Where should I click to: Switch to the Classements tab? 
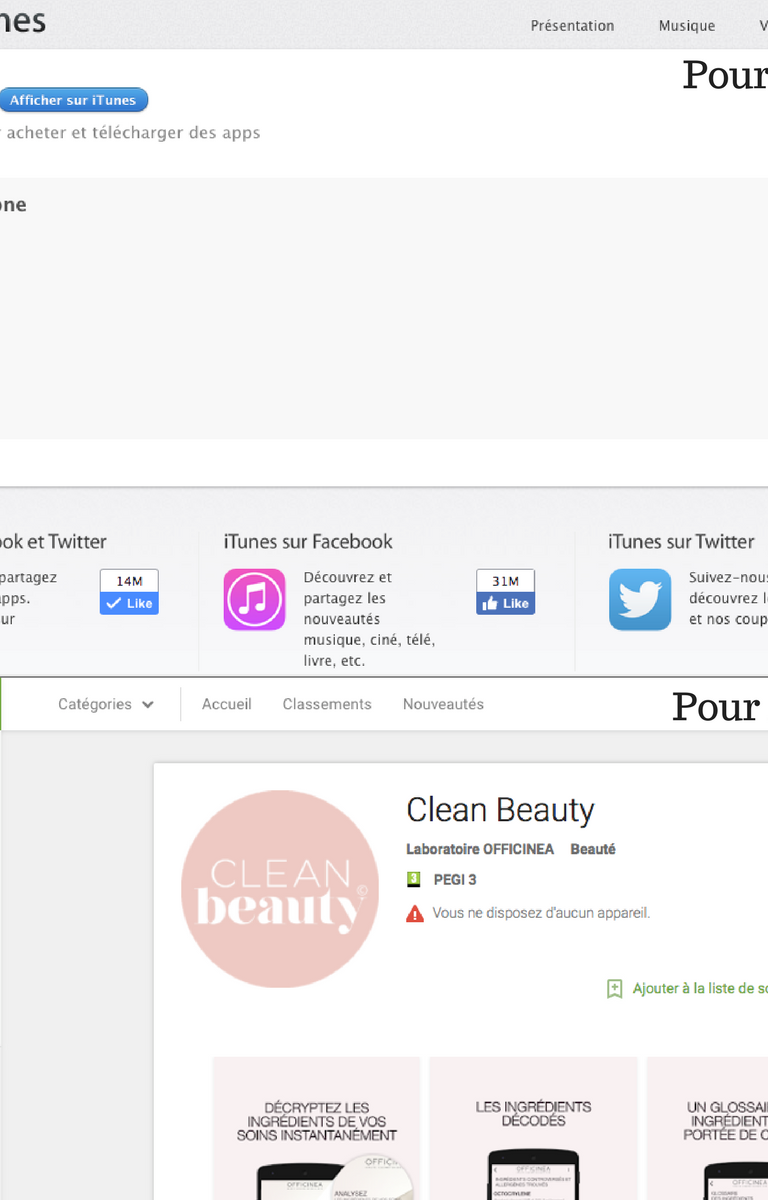(327, 704)
